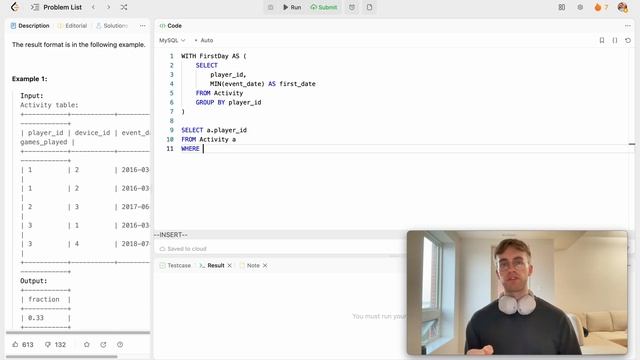Image resolution: width=640 pixels, height=360 pixels.
Task: Click line 5 FROM Activity
Action: pos(219,93)
